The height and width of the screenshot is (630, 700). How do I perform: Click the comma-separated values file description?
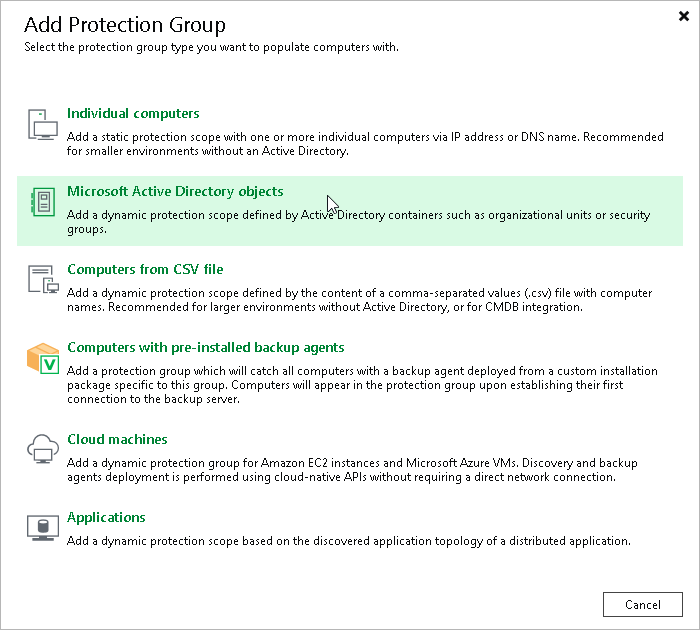[359, 300]
